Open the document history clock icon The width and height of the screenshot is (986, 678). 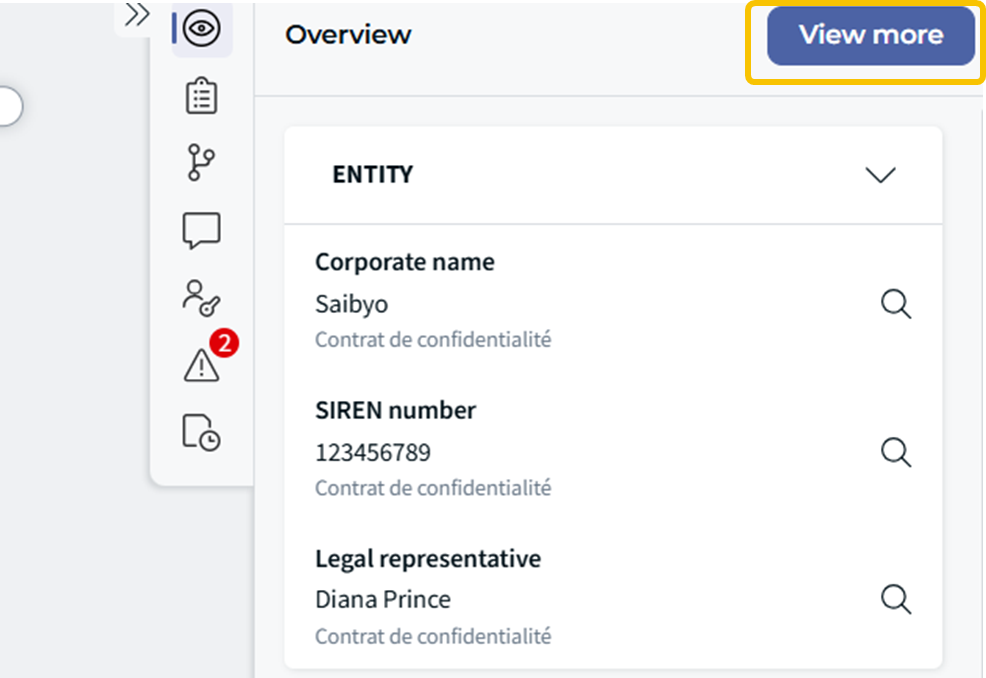point(202,432)
